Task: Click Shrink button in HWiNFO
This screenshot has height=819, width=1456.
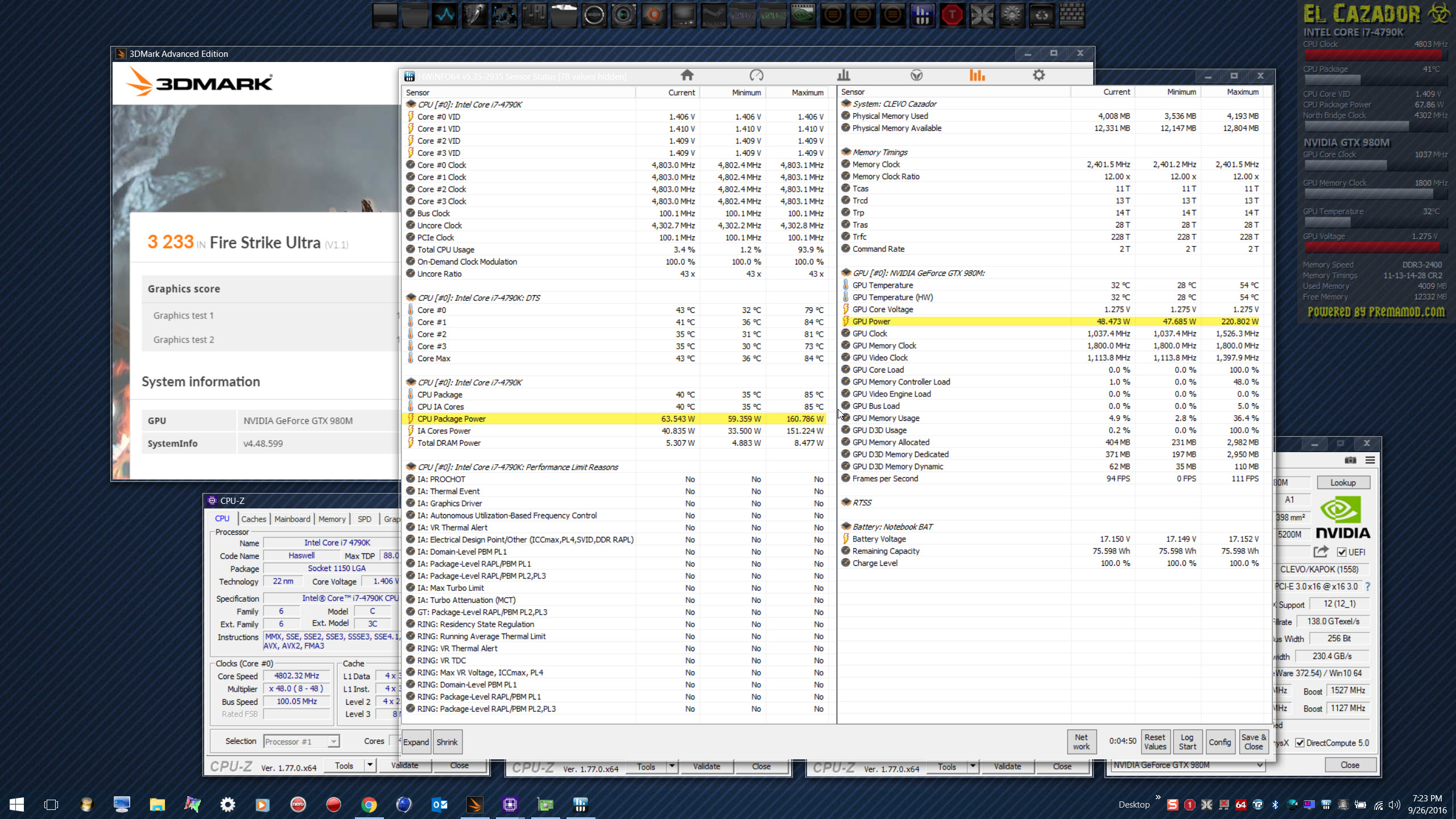Action: 447,742
